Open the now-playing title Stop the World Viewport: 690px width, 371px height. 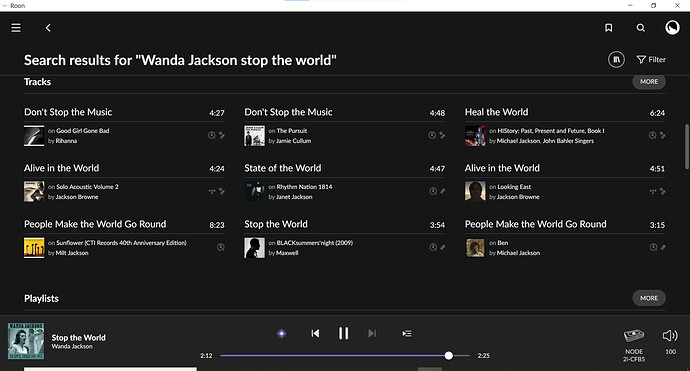pyautogui.click(x=78, y=338)
